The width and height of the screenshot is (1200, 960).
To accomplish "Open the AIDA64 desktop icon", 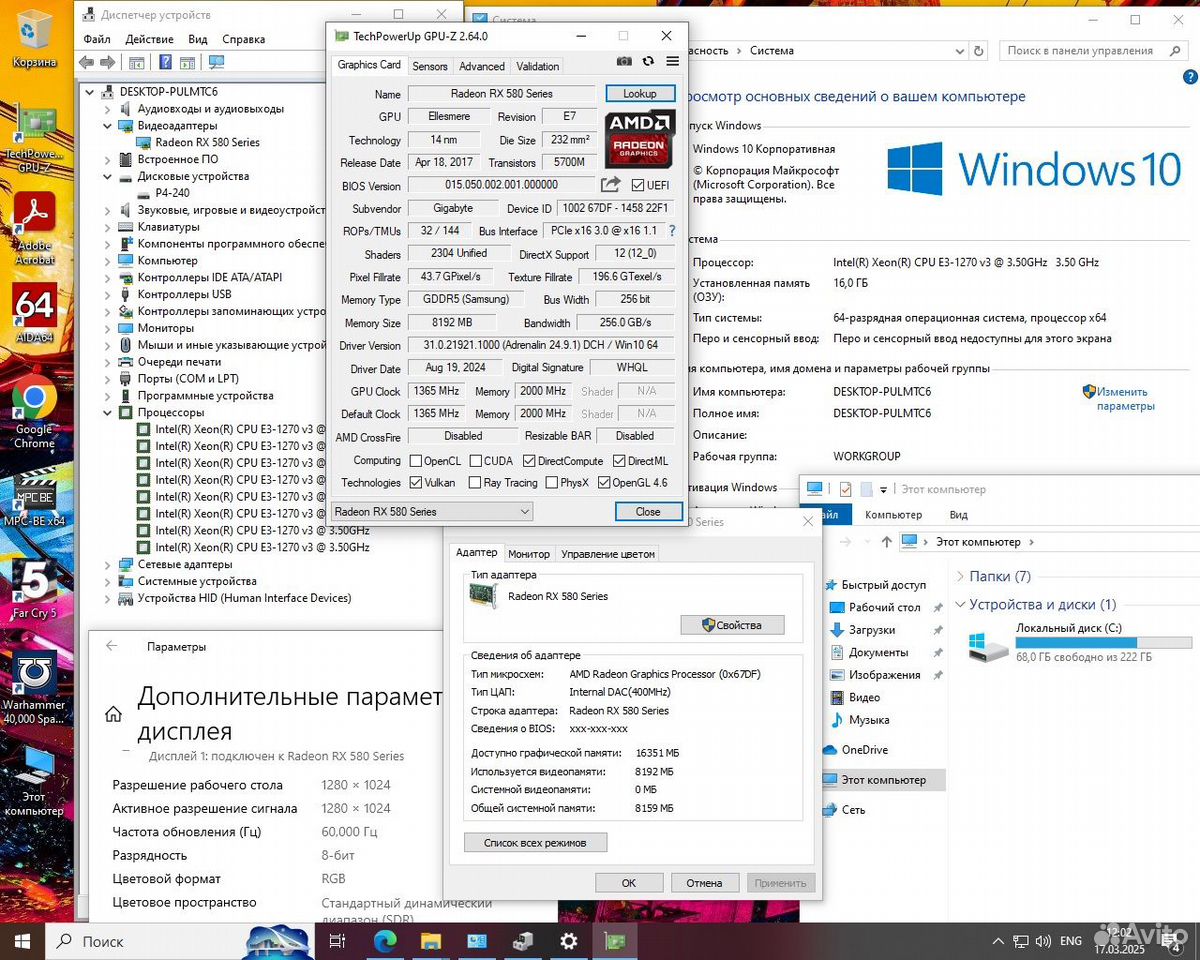I will coord(34,314).
